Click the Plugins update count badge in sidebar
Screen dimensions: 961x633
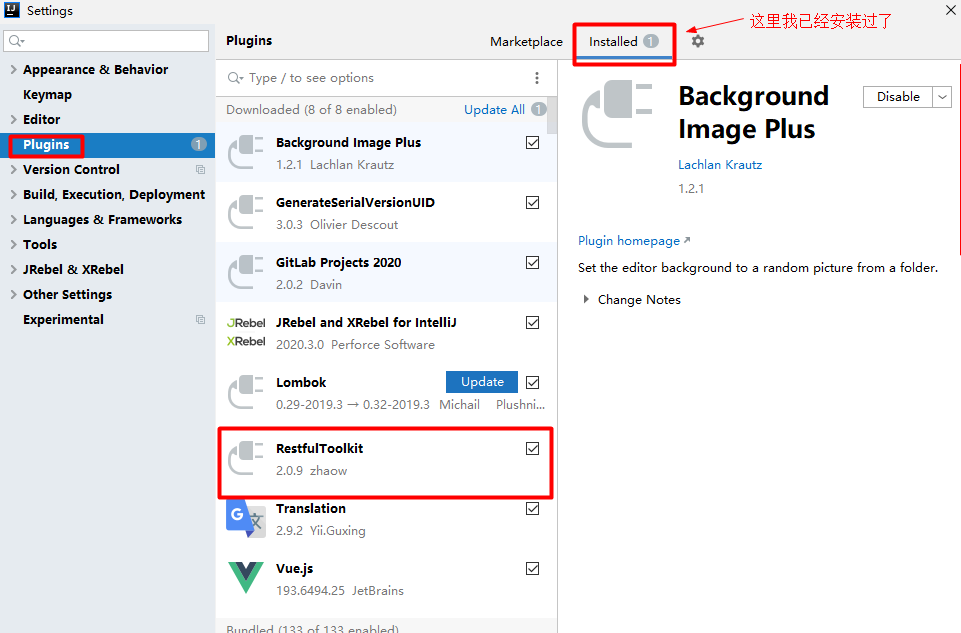[199, 144]
